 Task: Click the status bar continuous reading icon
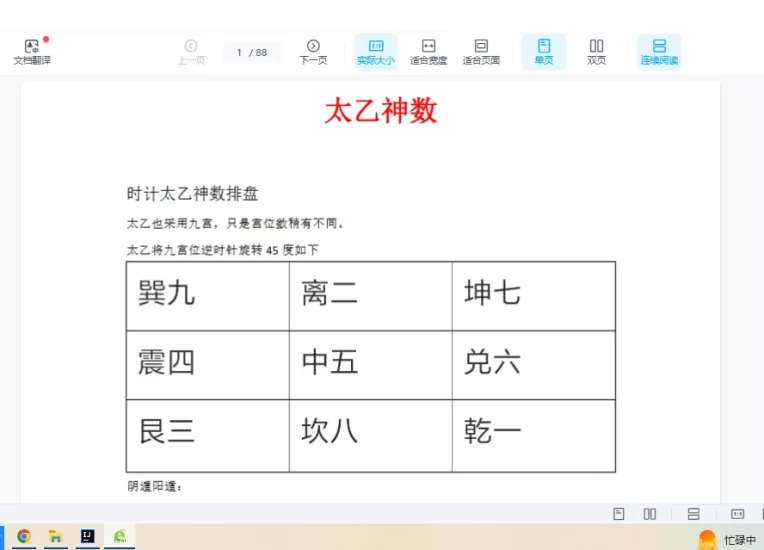[693, 514]
